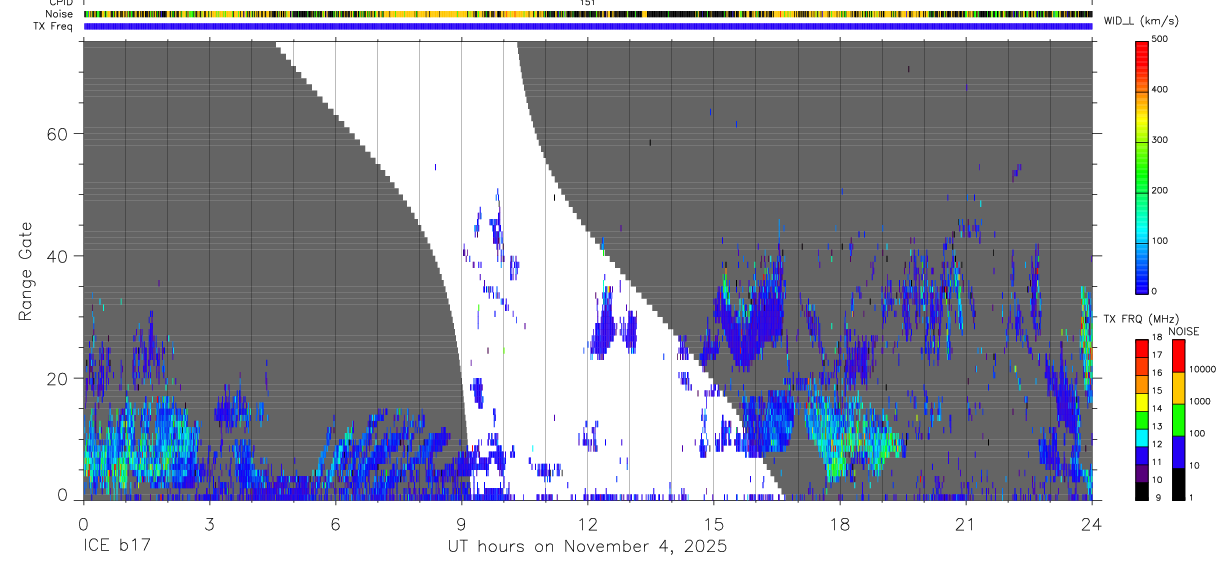Click the x-axis hour label 21

coord(966,524)
